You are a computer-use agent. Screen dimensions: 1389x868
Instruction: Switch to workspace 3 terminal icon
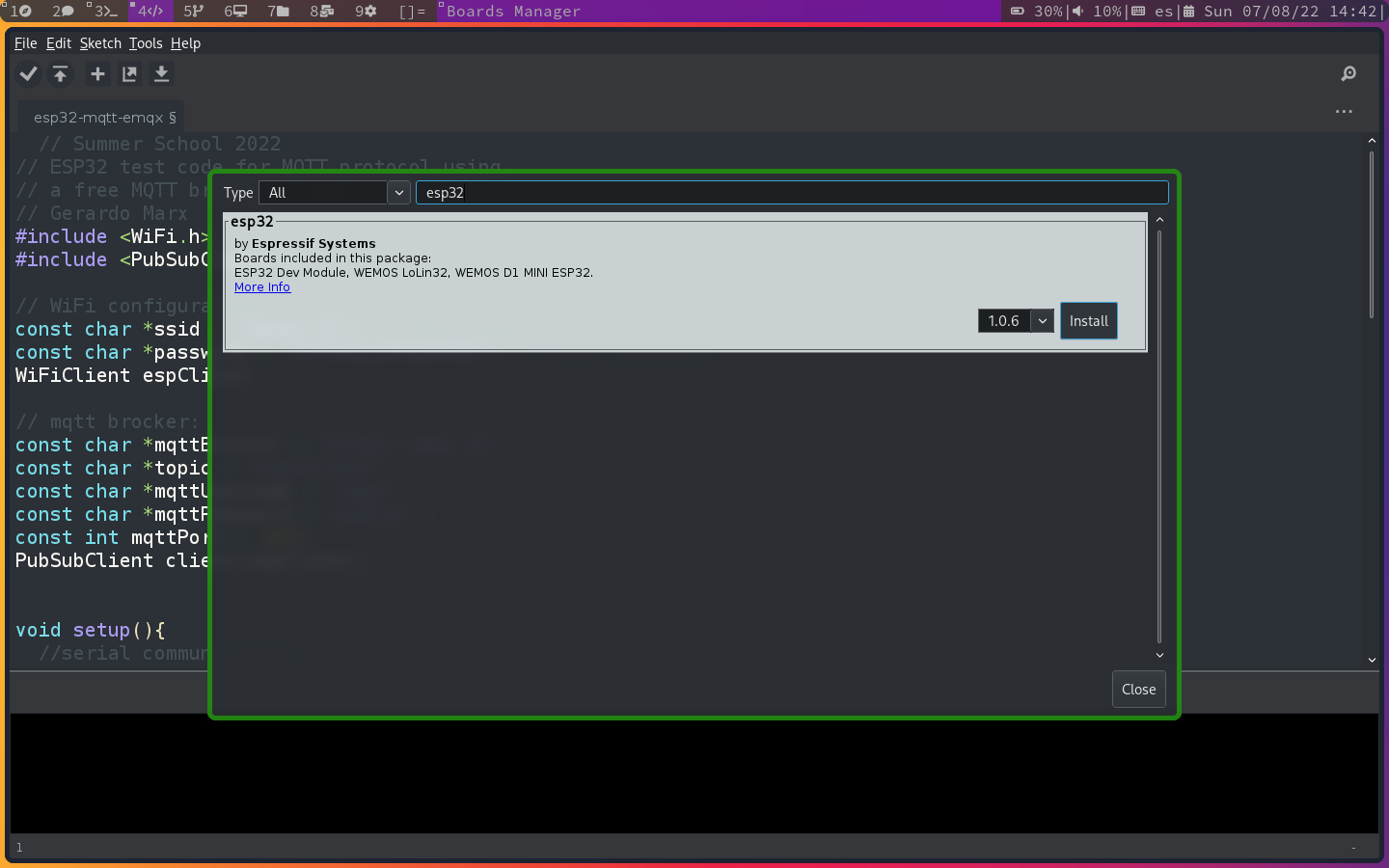(x=102, y=12)
